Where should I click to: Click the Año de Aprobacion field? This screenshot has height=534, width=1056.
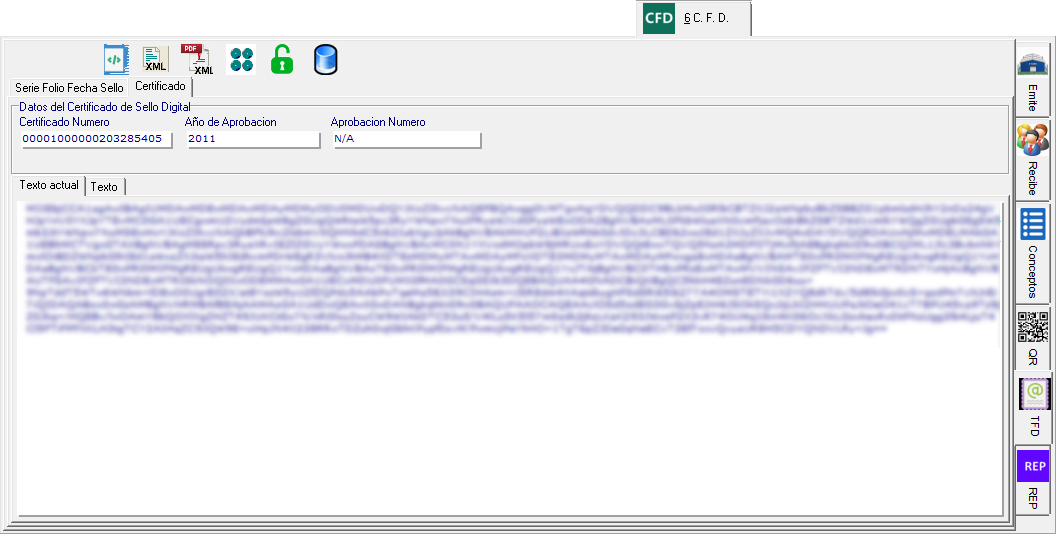tap(253, 139)
